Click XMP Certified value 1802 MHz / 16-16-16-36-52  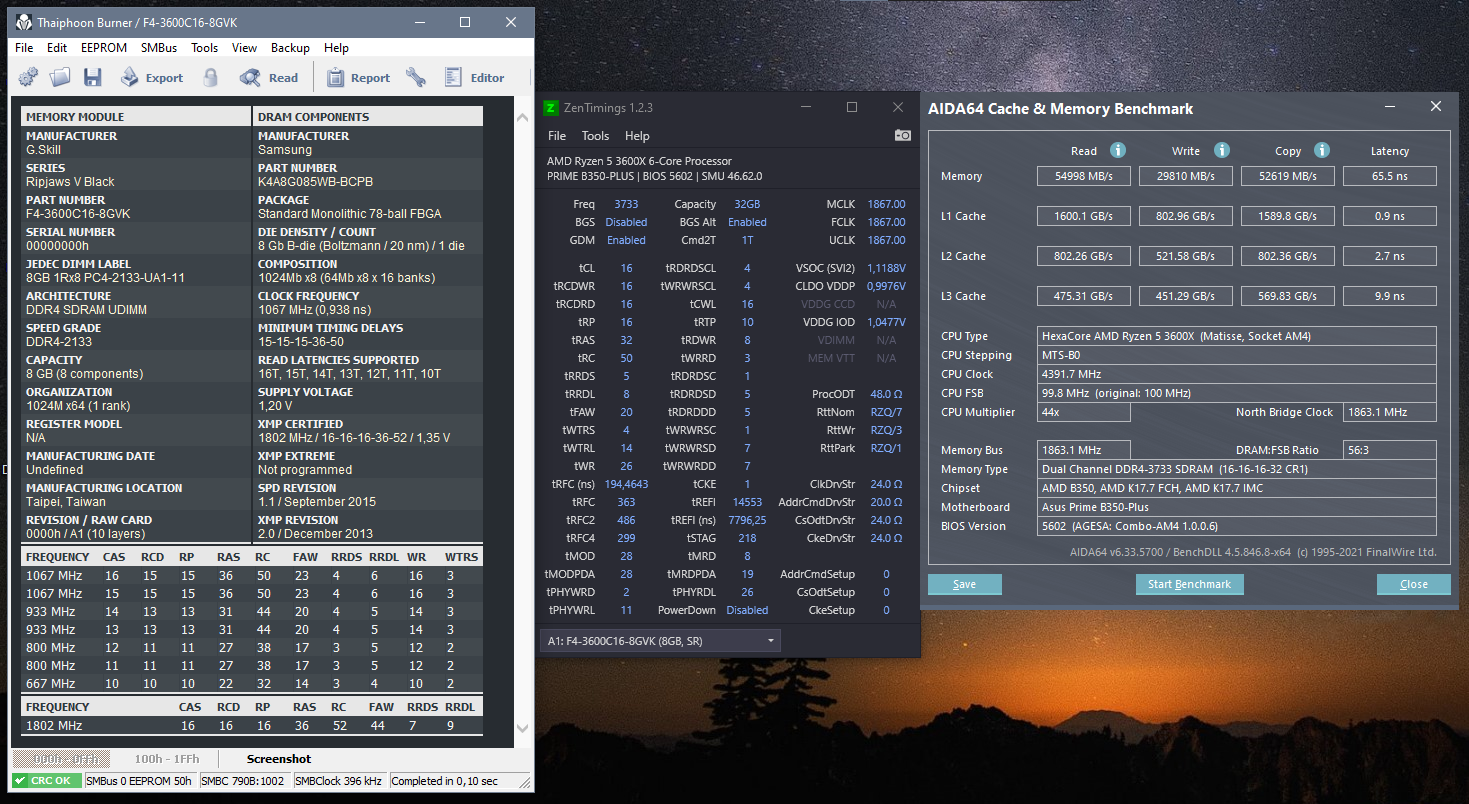(x=354, y=438)
